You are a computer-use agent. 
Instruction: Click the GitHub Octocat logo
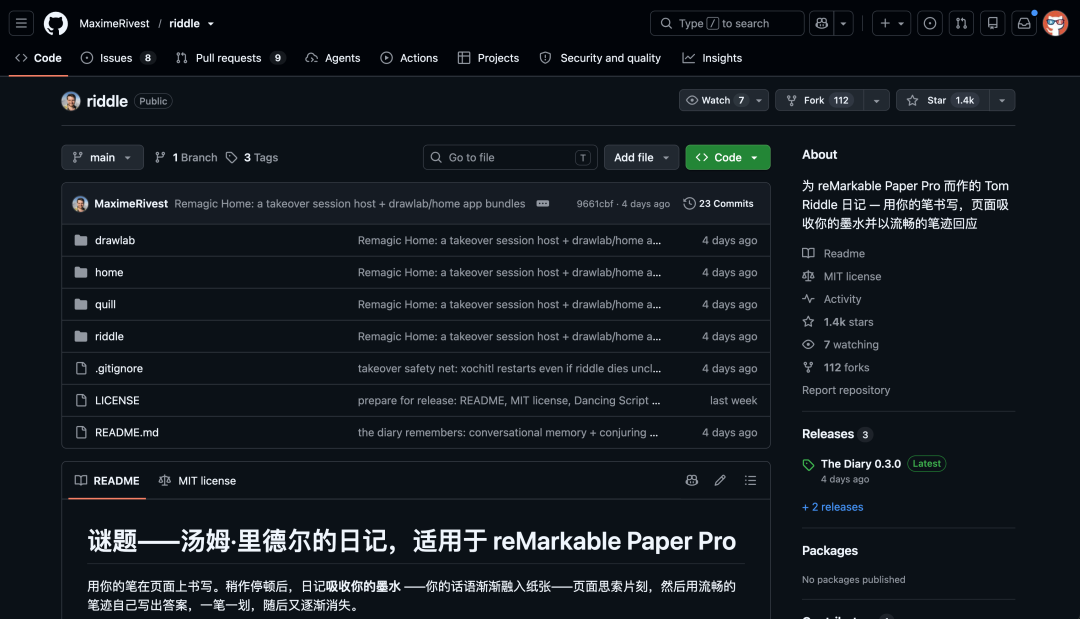56,23
